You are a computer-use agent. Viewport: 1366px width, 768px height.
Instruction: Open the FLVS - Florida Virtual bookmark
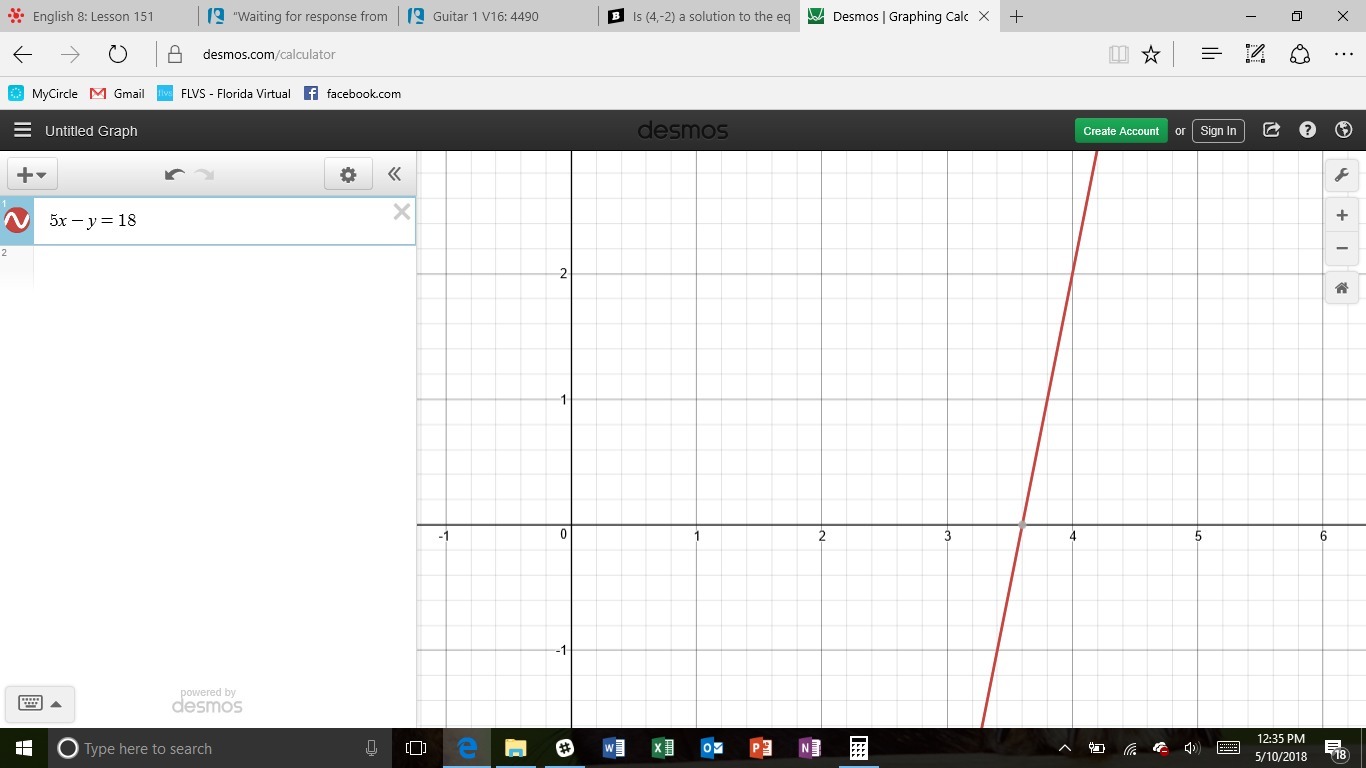[224, 93]
